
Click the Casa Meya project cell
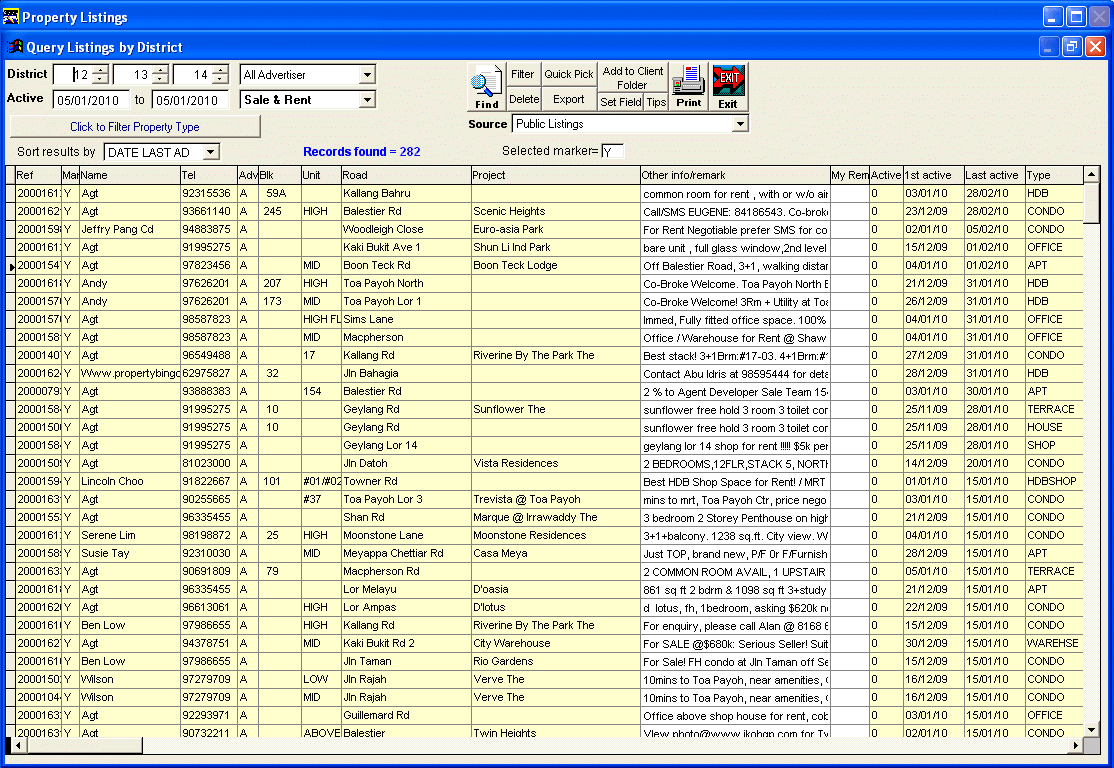point(556,553)
